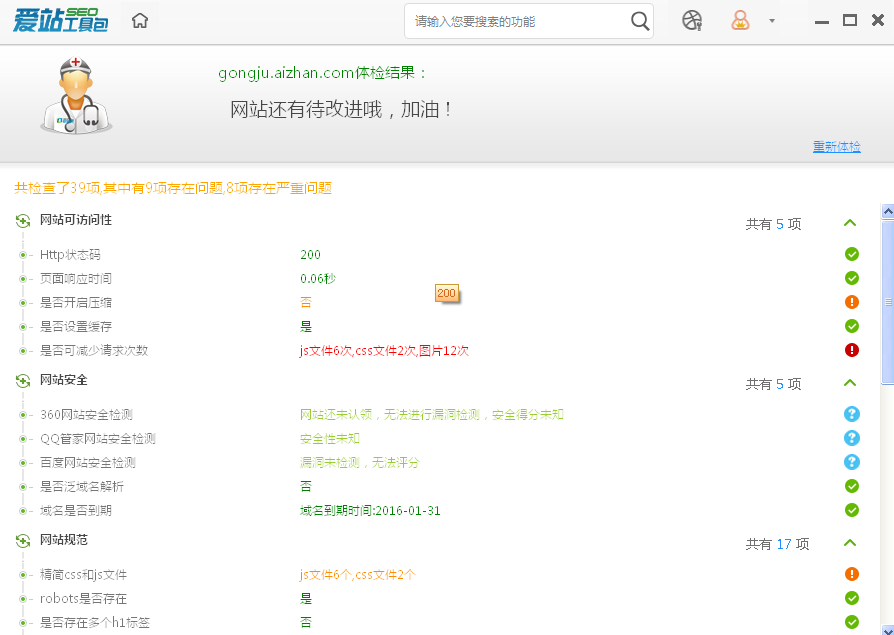Open the dropdown arrow beside the user avatar
The width and height of the screenshot is (894, 635).
[771, 20]
